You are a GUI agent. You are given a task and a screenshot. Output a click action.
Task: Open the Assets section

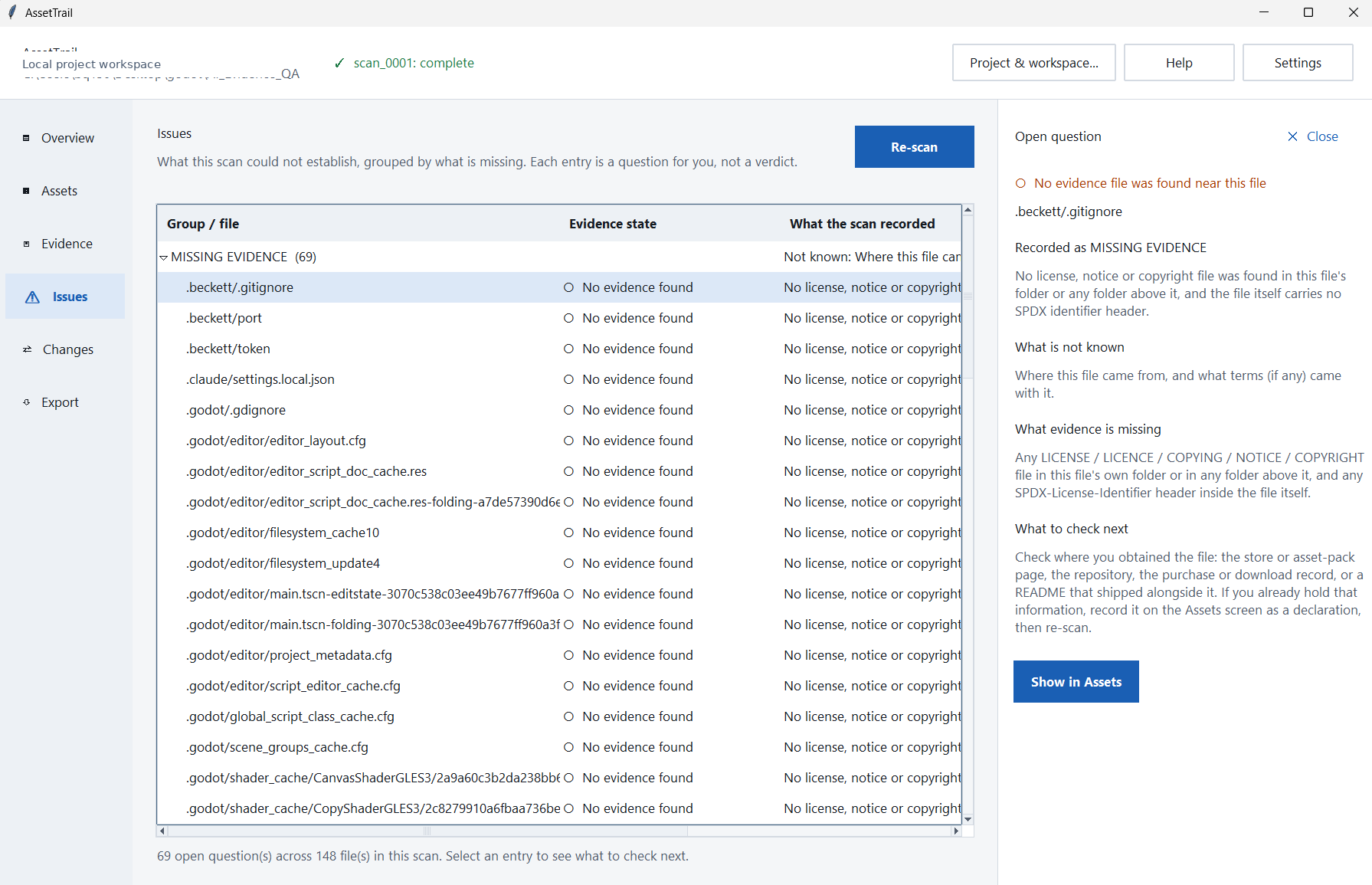pyautogui.click(x=65, y=191)
